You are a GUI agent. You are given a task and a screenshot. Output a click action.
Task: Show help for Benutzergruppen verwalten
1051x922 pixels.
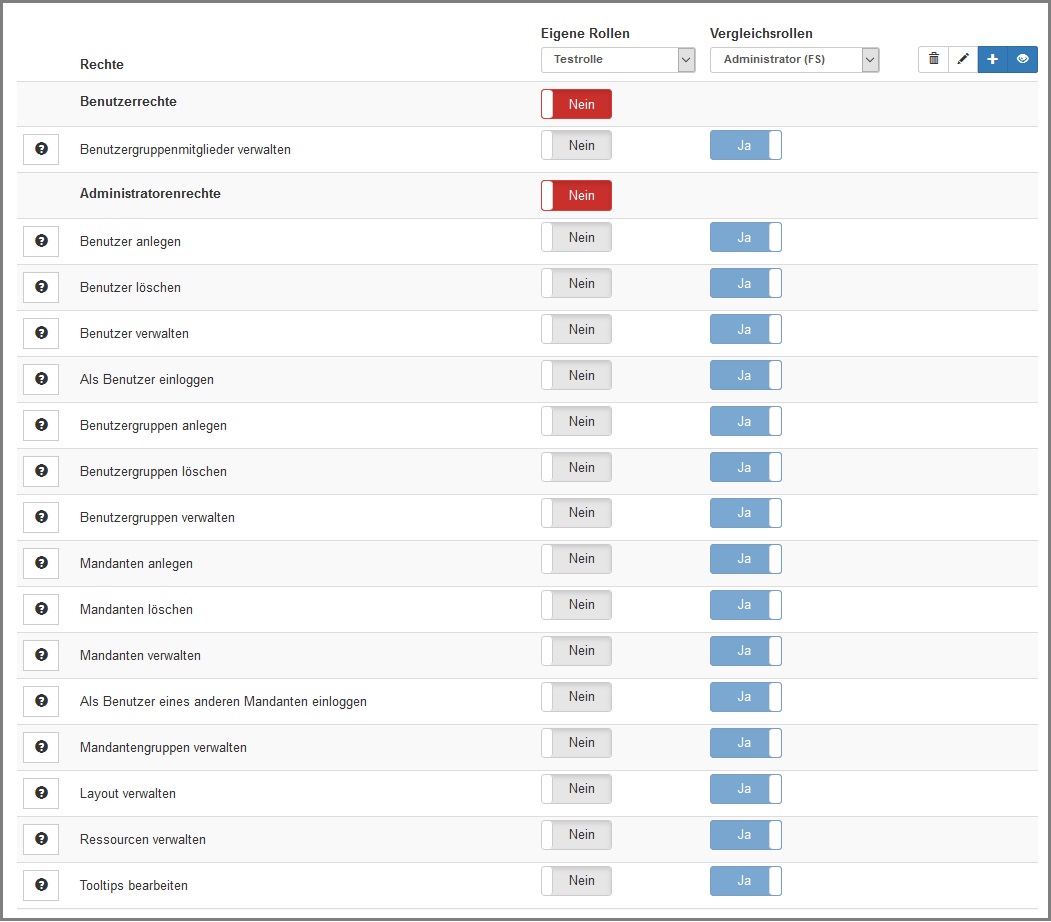coord(41,517)
